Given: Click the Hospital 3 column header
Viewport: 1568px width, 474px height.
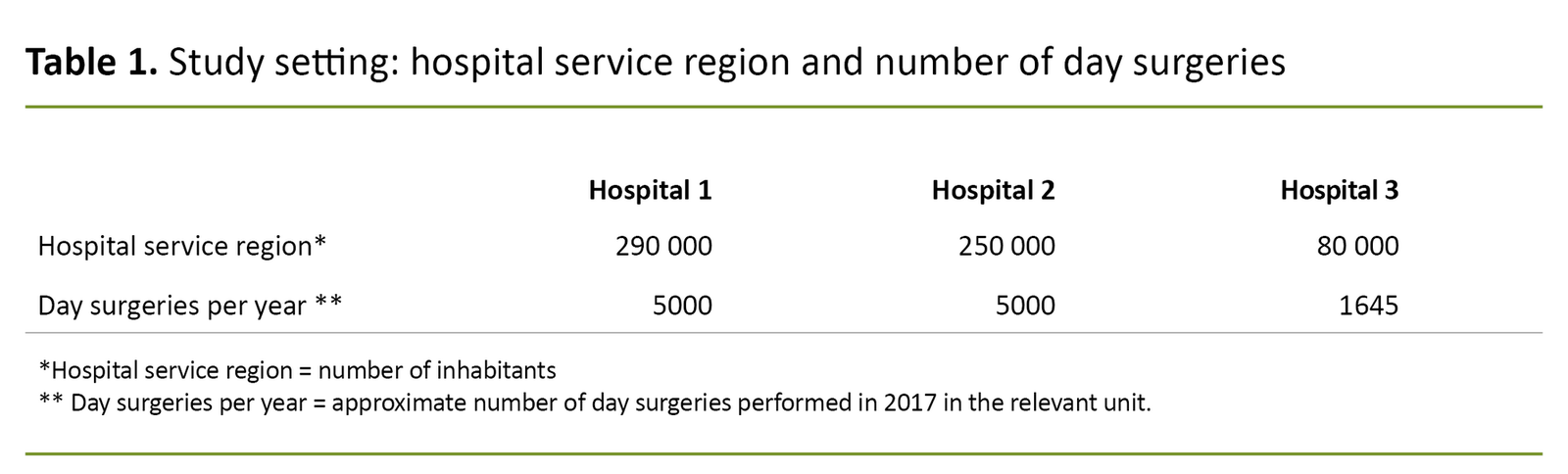Looking at the screenshot, I should pos(1339,190).
